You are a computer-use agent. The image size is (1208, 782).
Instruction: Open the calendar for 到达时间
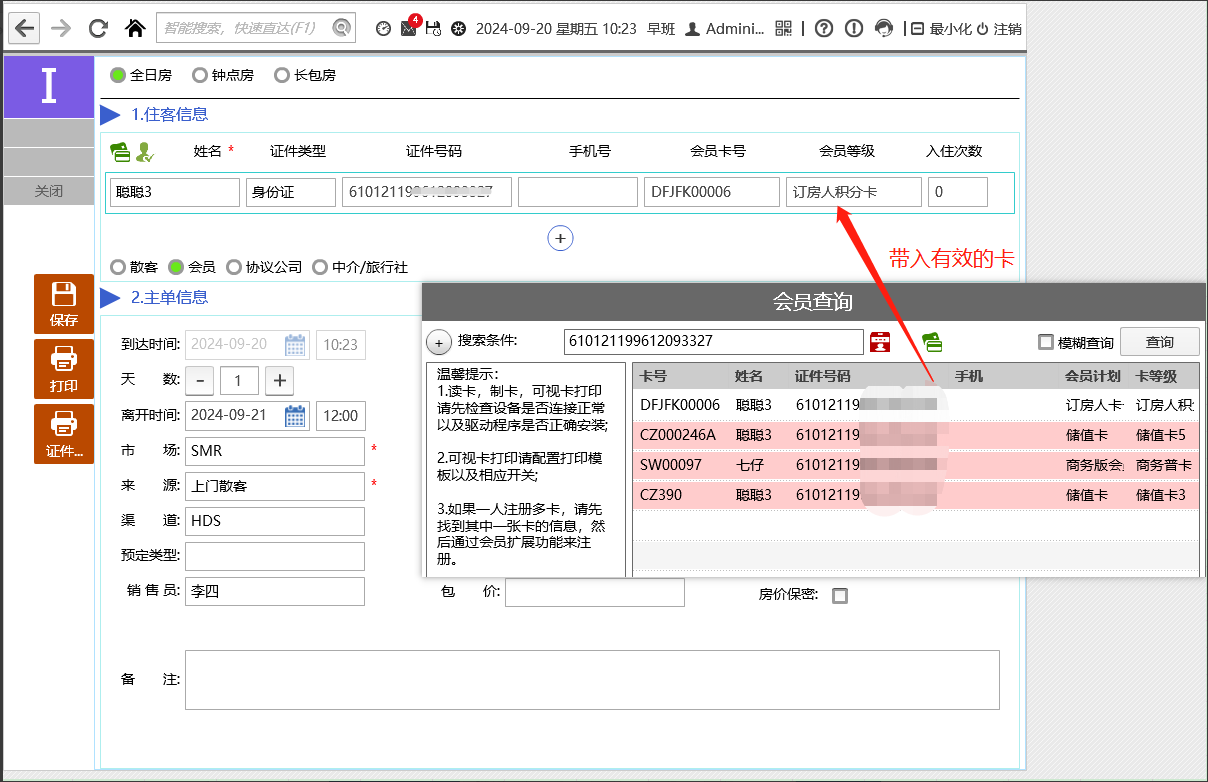pyautogui.click(x=295, y=345)
